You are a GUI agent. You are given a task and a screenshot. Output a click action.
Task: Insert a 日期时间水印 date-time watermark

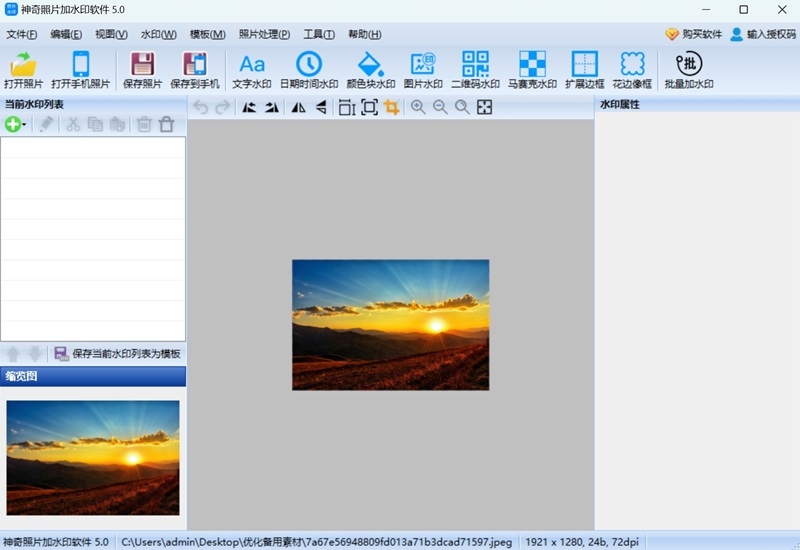[x=309, y=70]
